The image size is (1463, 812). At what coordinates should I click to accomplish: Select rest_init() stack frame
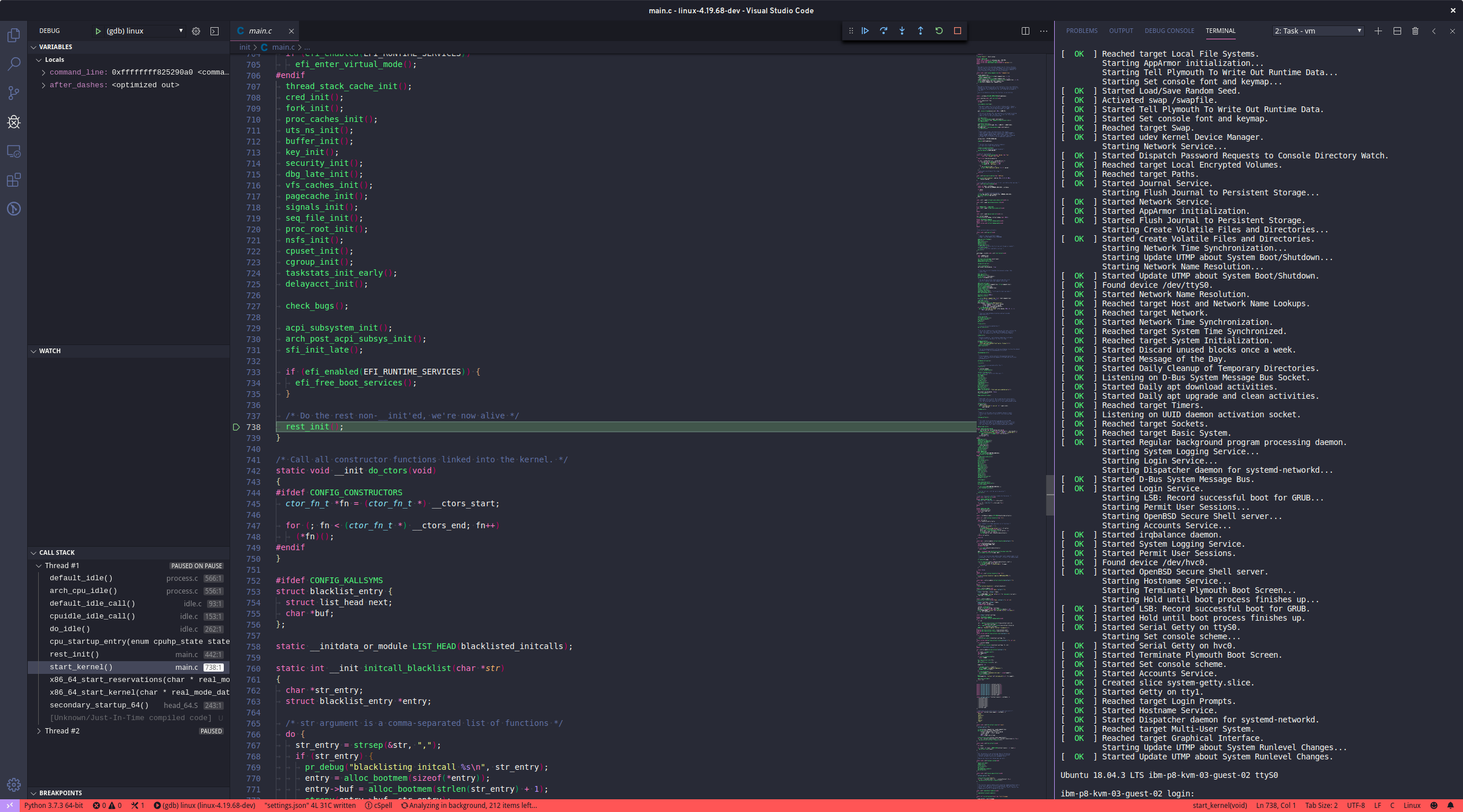click(x=128, y=655)
